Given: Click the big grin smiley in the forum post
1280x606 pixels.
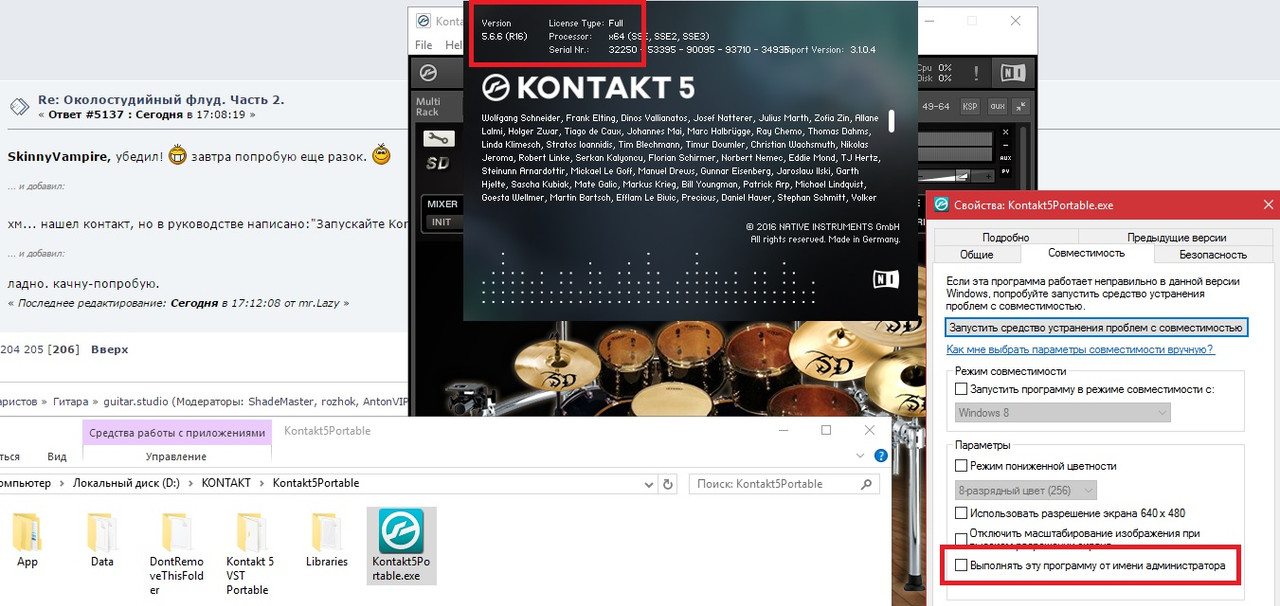Looking at the screenshot, I should coord(178,156).
